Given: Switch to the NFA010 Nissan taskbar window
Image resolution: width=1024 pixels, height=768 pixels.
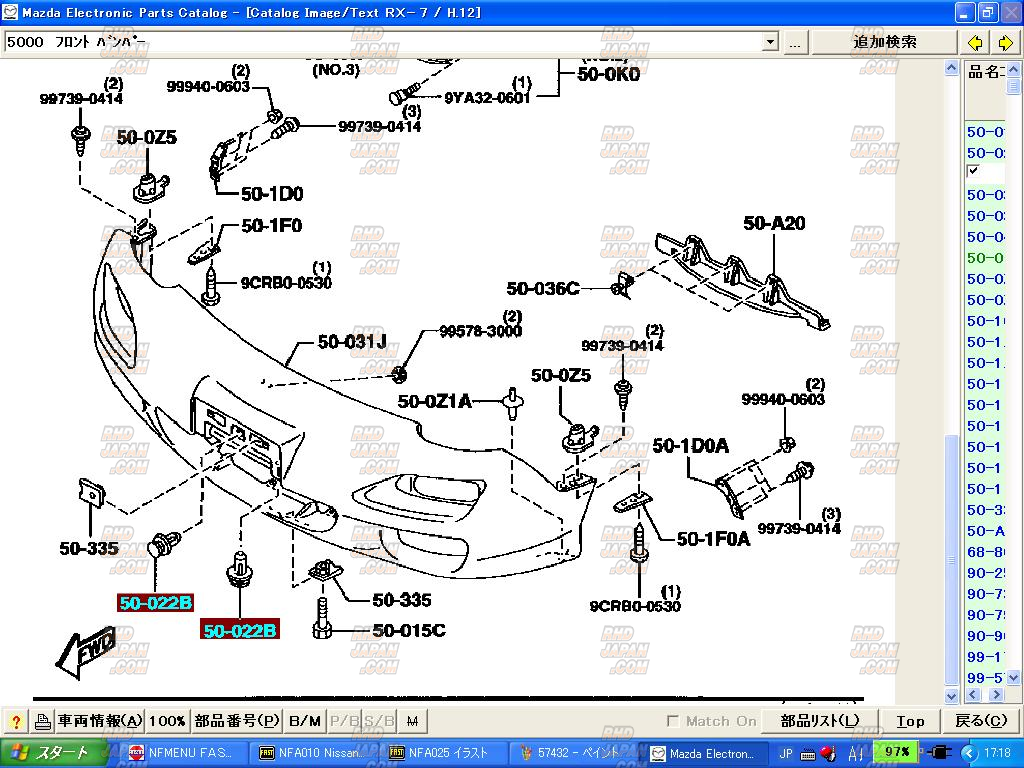Looking at the screenshot, I should [312, 753].
